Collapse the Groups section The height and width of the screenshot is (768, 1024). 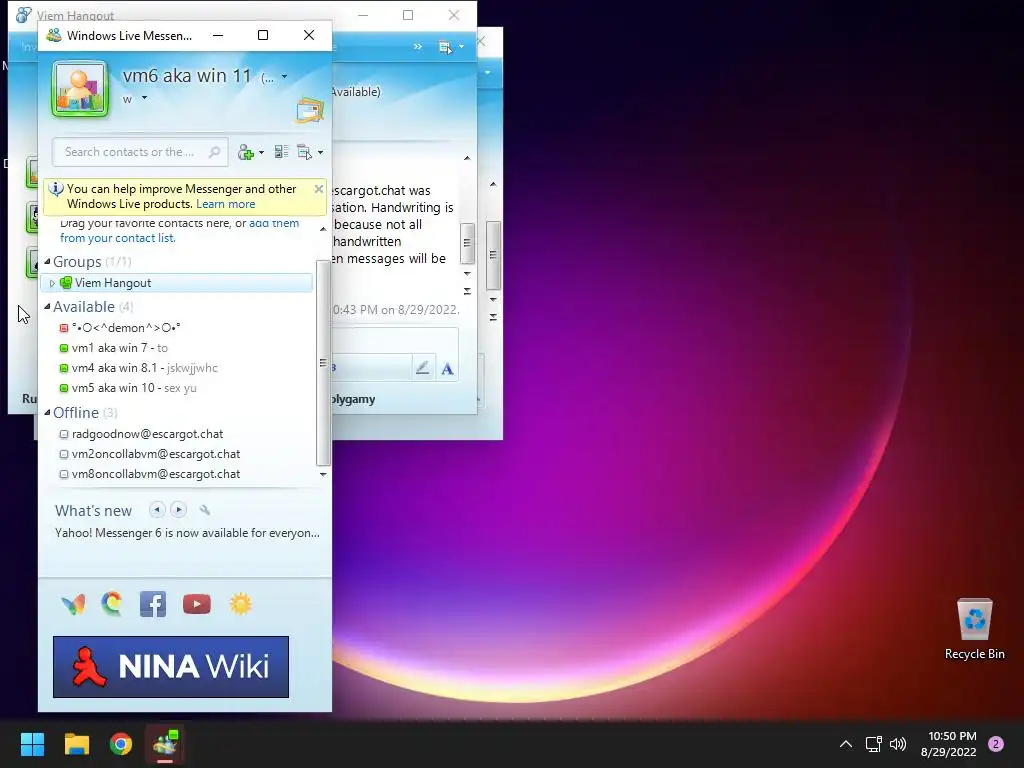[x=47, y=262]
